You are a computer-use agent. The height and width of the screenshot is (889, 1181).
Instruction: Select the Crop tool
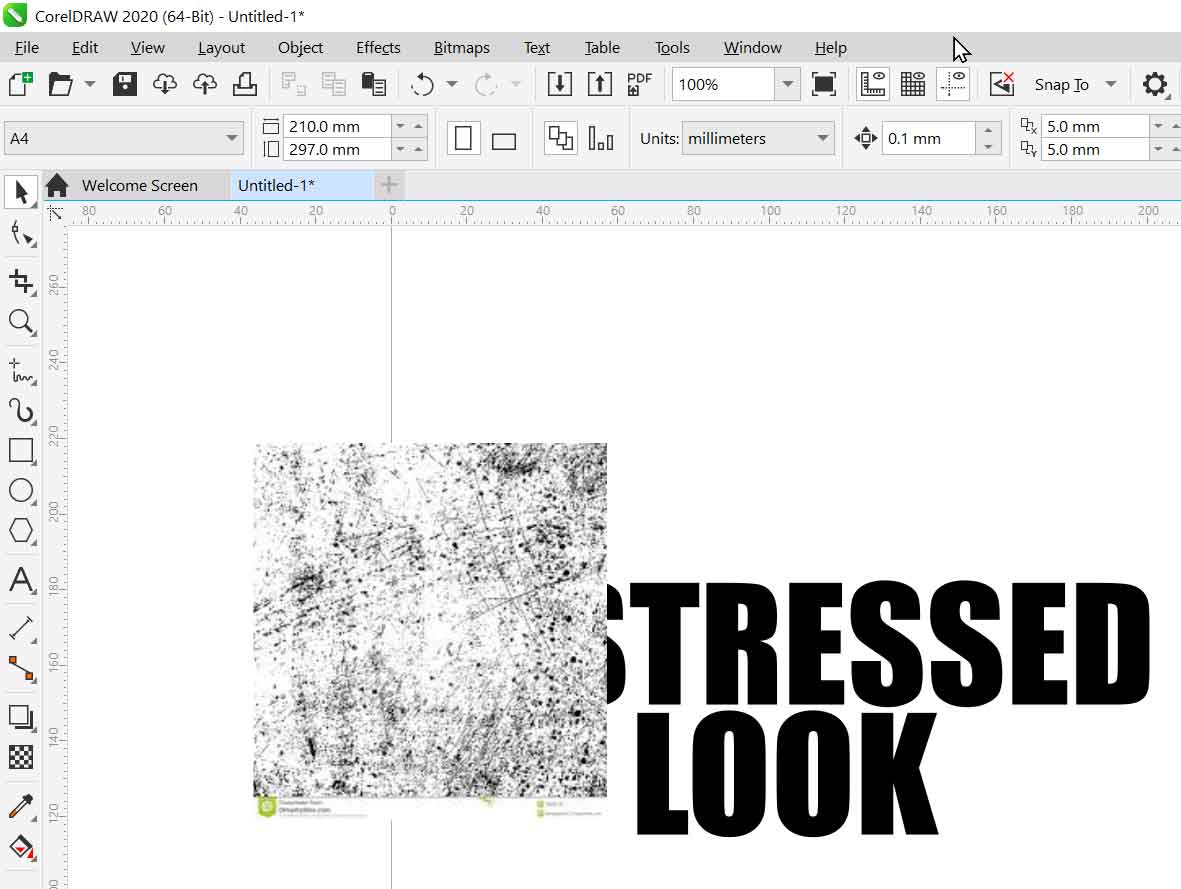(x=21, y=281)
